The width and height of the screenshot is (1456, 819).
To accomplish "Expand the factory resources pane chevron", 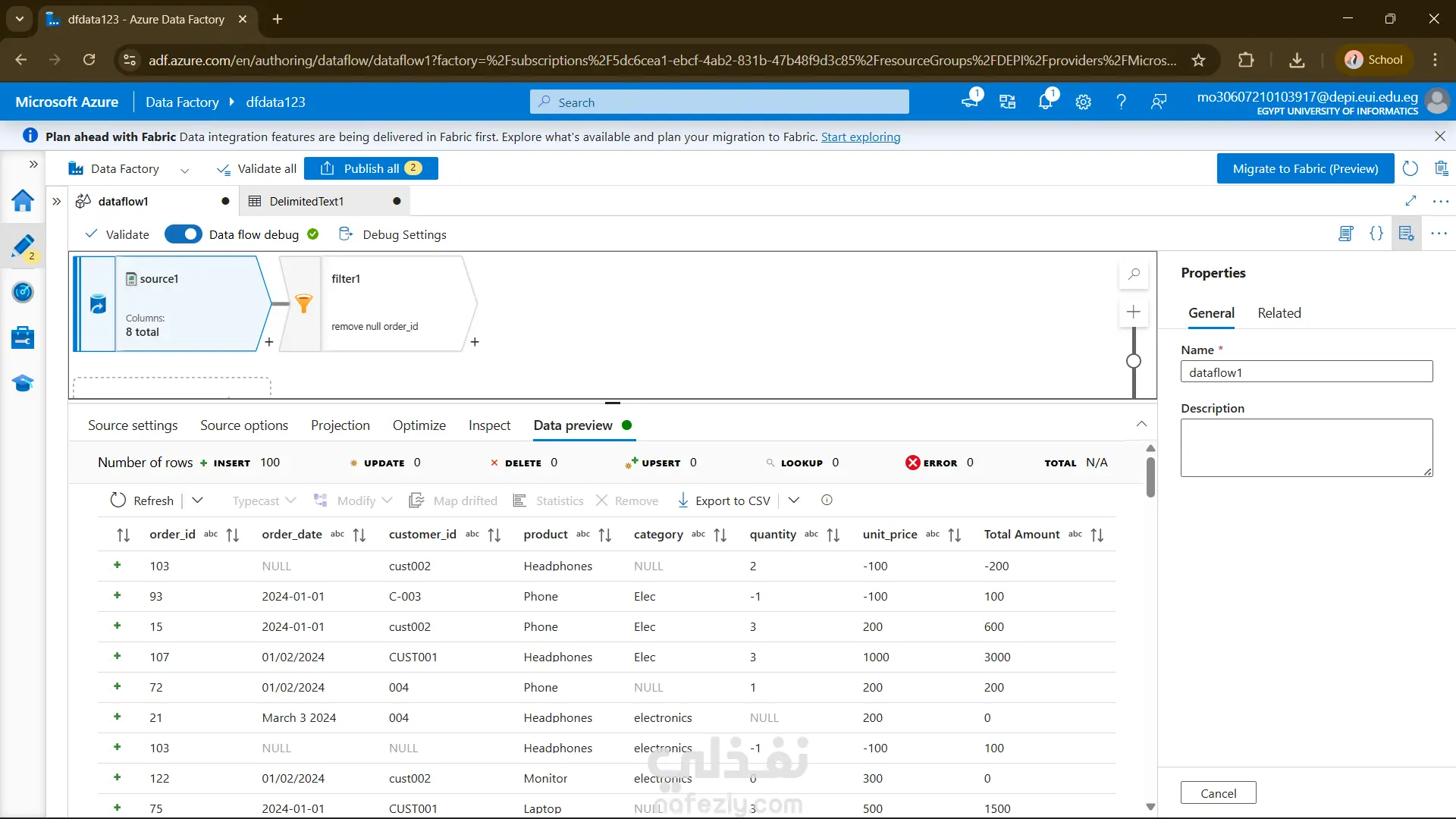I will point(56,201).
